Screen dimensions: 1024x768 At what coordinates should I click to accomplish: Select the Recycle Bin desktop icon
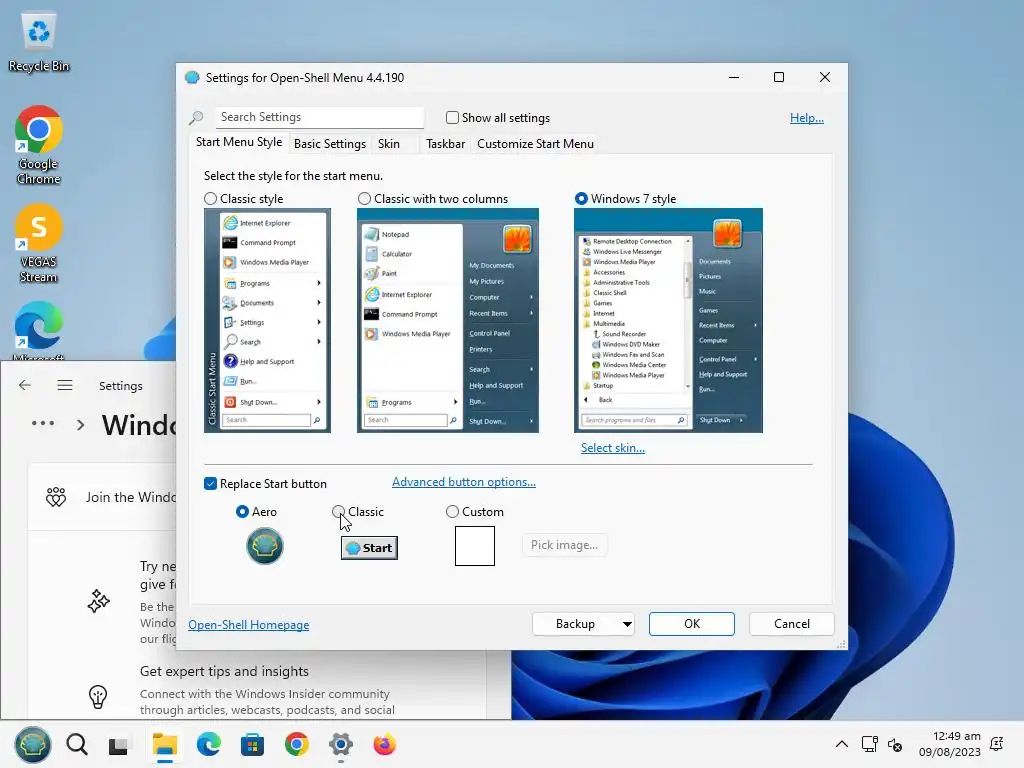point(39,42)
